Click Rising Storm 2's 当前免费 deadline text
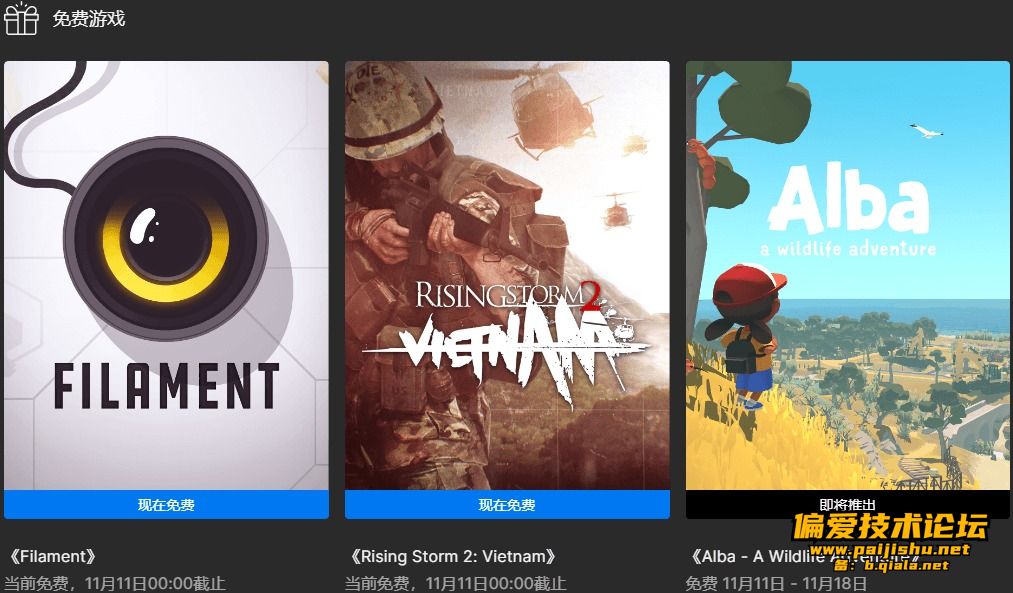Image resolution: width=1013 pixels, height=593 pixels. click(x=455, y=583)
